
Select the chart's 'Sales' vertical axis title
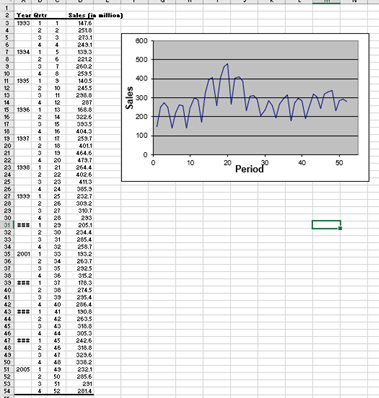point(129,98)
